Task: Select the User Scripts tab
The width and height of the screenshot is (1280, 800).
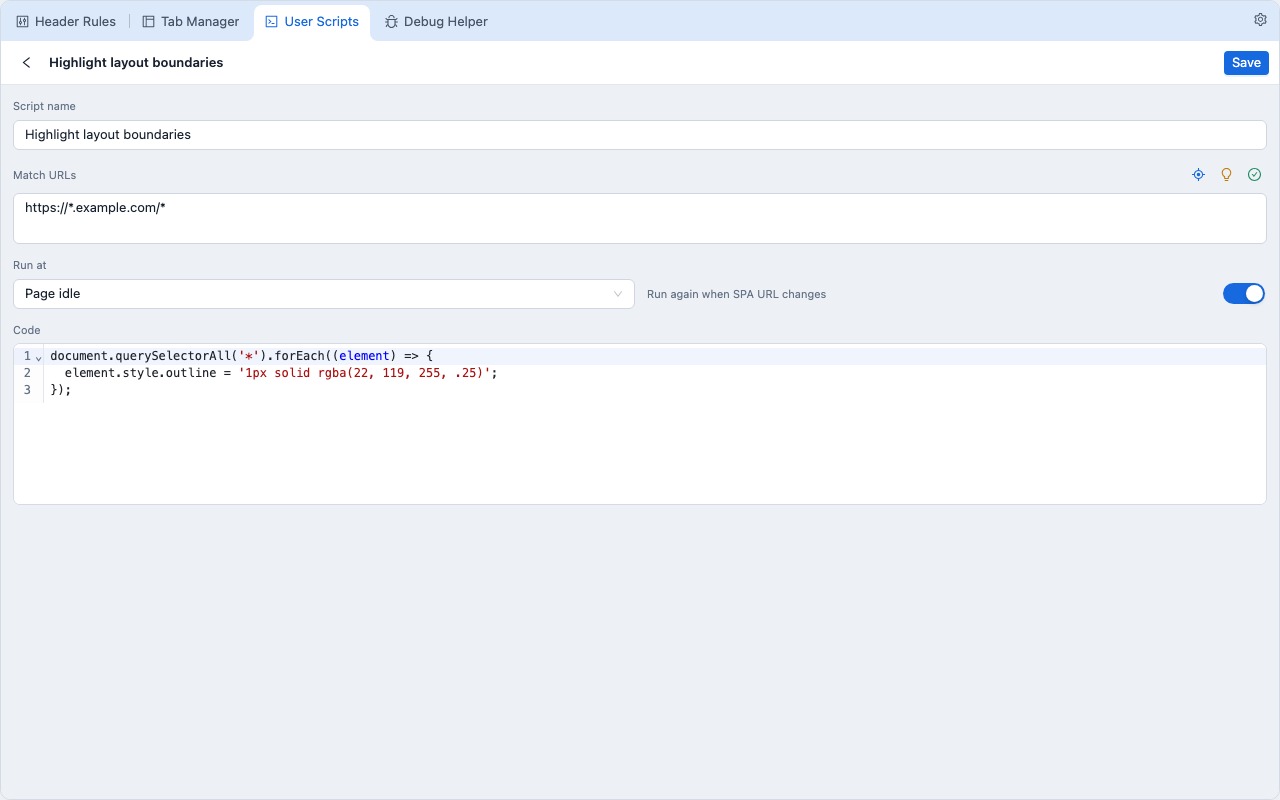Action: [312, 21]
